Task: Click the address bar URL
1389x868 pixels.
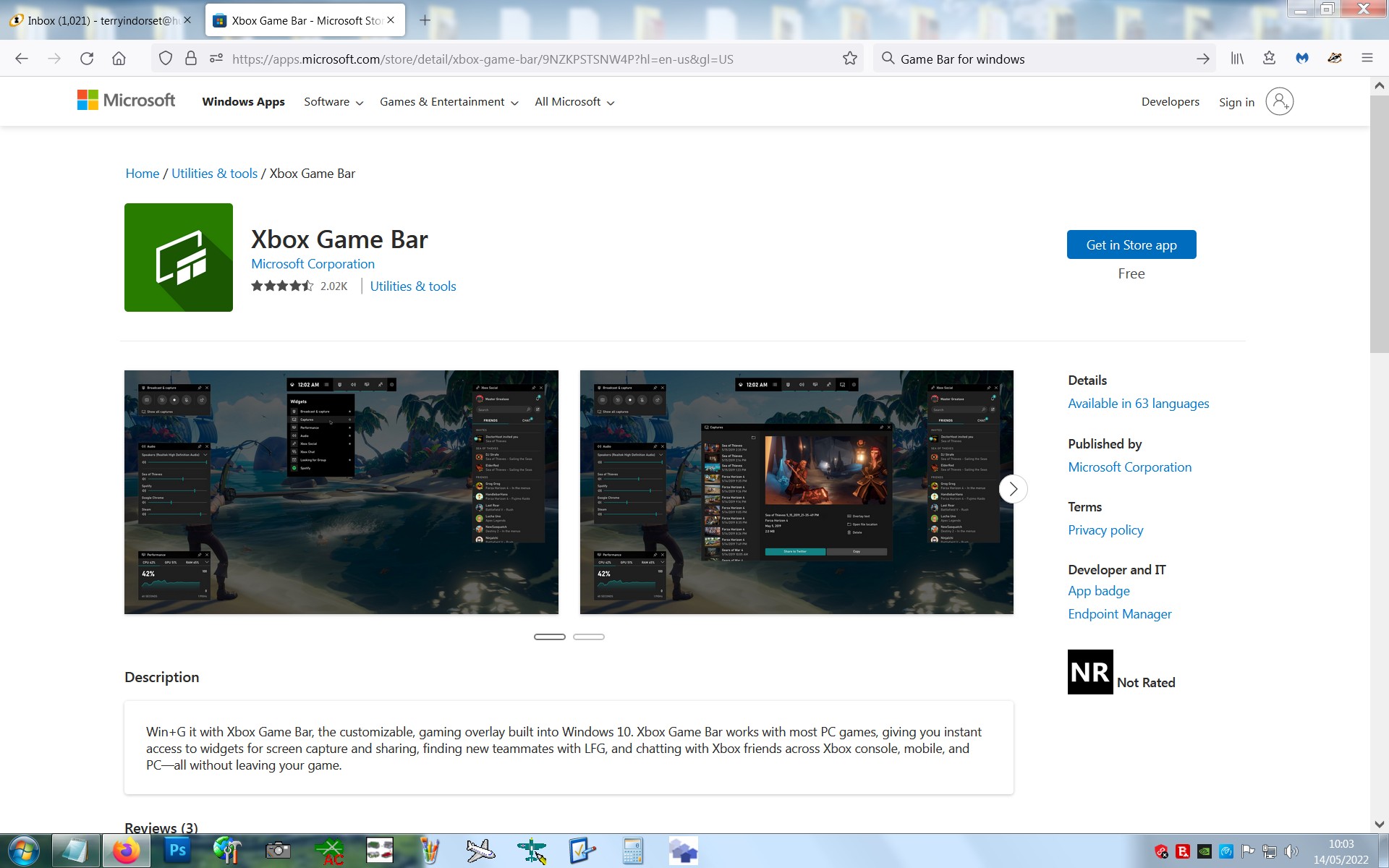Action: click(x=483, y=59)
